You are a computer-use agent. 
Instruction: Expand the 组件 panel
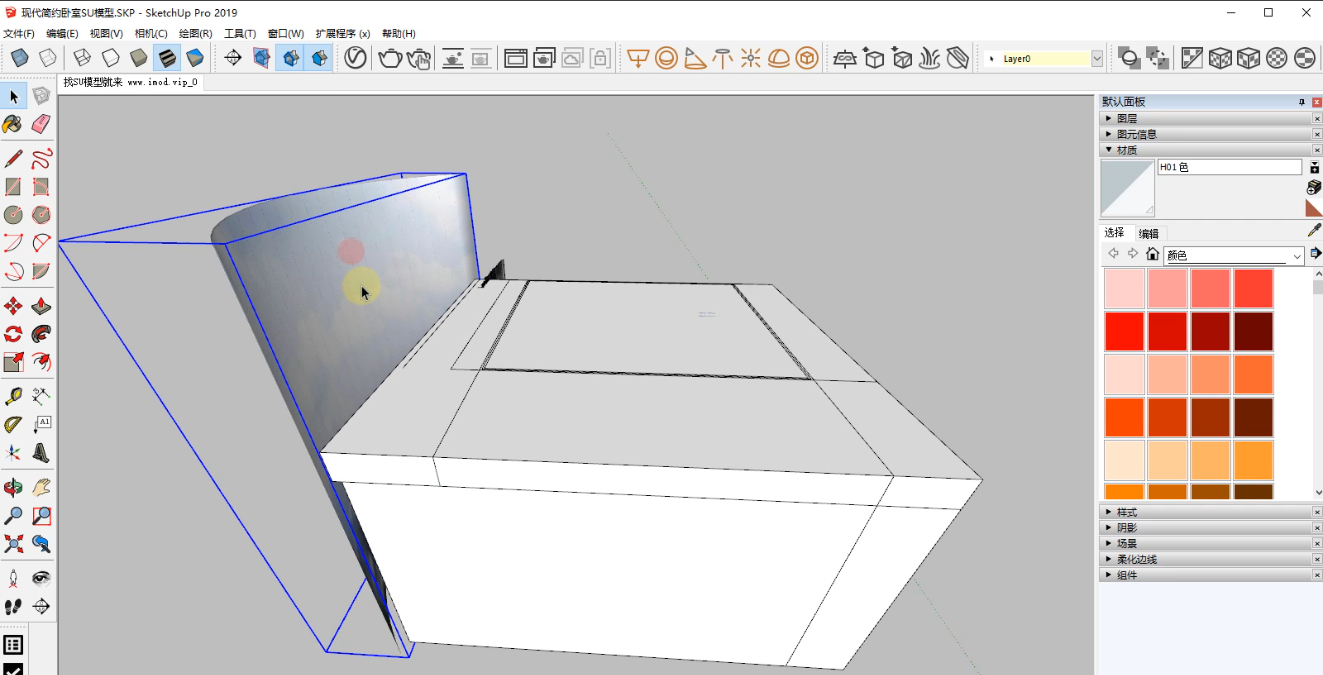1108,575
